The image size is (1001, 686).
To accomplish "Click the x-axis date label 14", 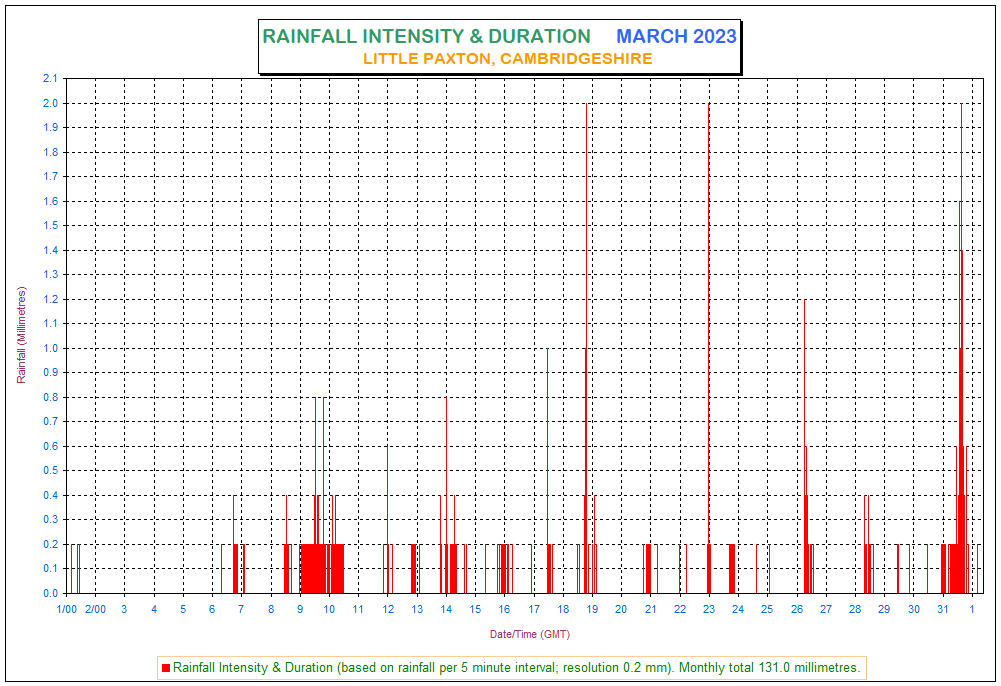I will [446, 609].
